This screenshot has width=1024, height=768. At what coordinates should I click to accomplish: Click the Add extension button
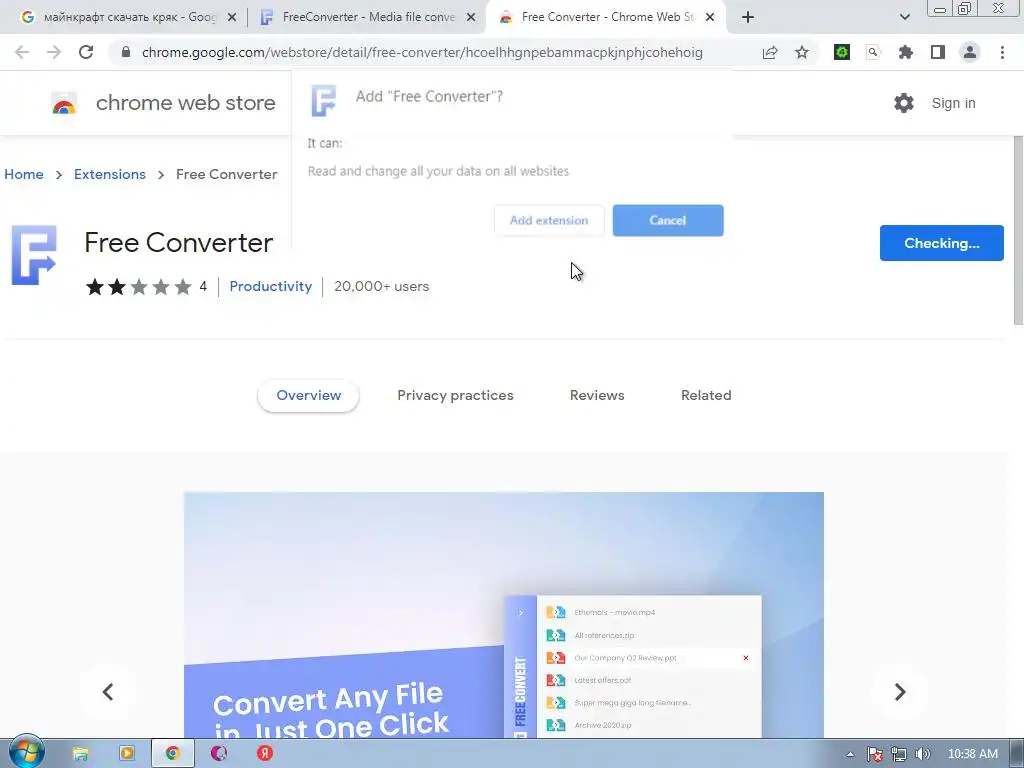tap(549, 220)
